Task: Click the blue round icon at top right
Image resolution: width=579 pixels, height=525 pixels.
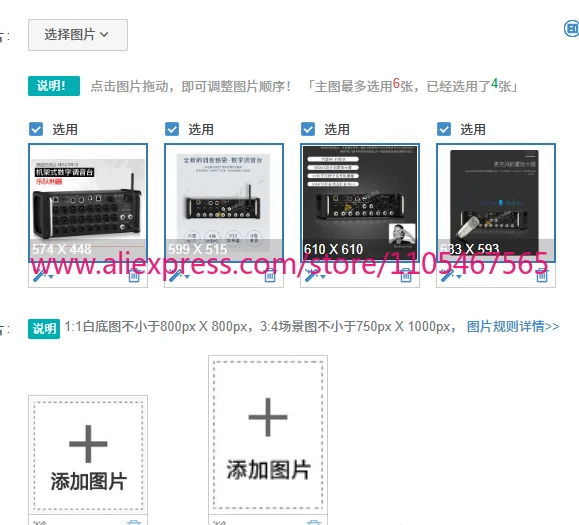Action: [x=572, y=29]
